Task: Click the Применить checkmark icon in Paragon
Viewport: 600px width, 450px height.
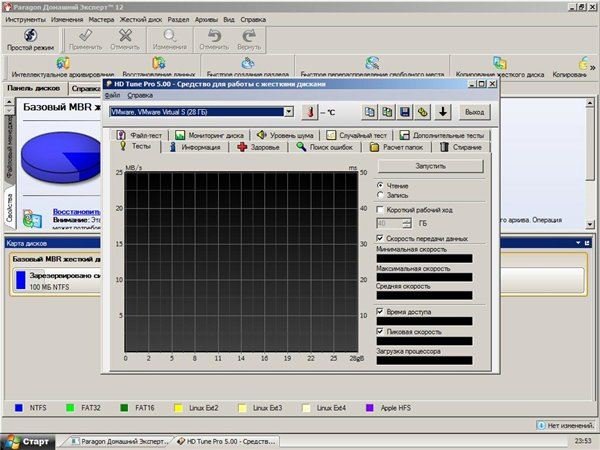Action: pyautogui.click(x=85, y=35)
